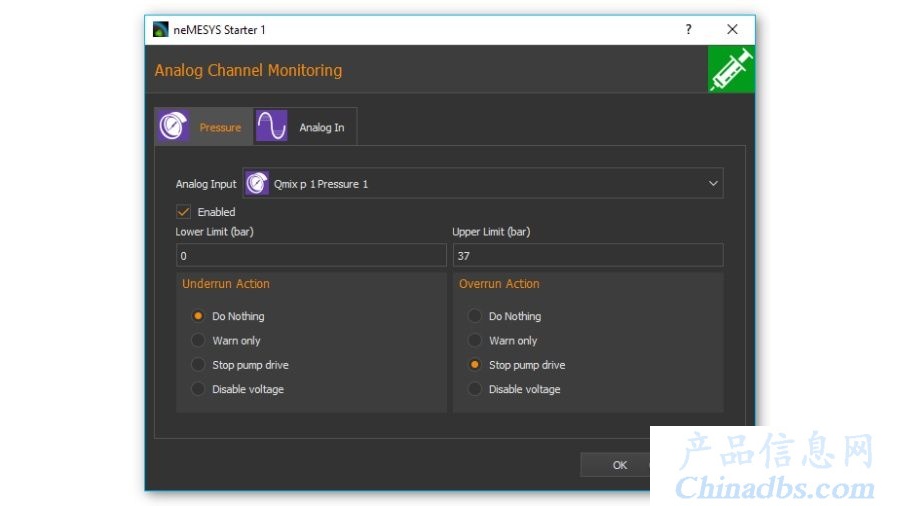Image resolution: width=900 pixels, height=506 pixels.
Task: Switch to the Pressure tab
Action: (x=203, y=126)
